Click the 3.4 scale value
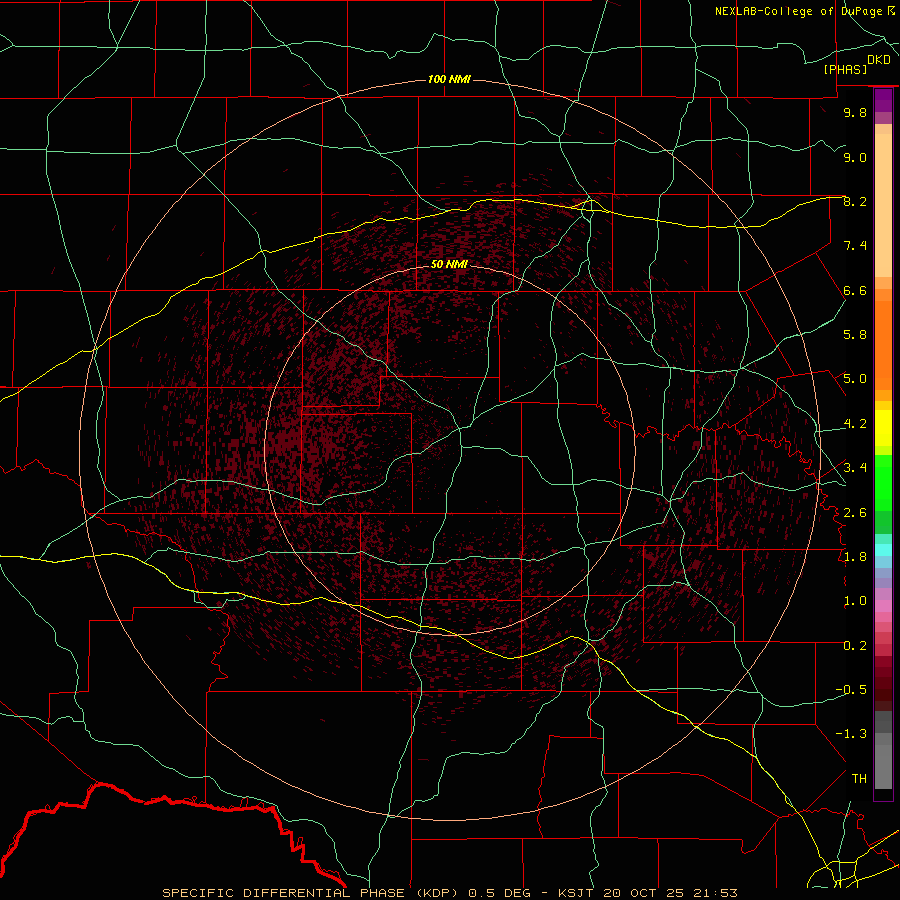The height and width of the screenshot is (900, 900). point(855,468)
